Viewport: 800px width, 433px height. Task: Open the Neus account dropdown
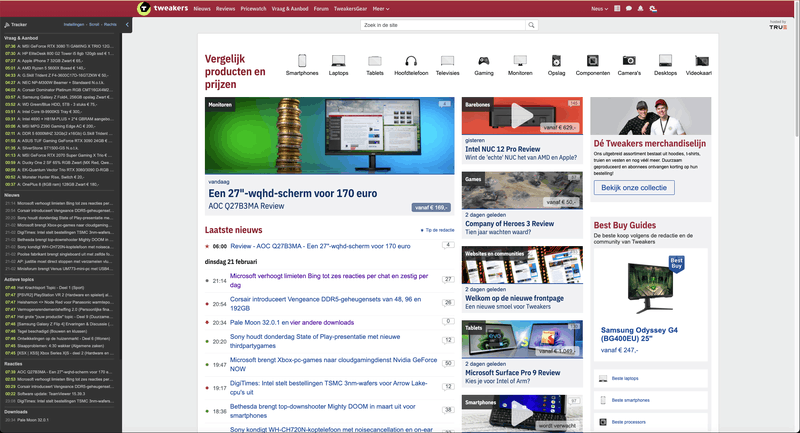pyautogui.click(x=599, y=9)
